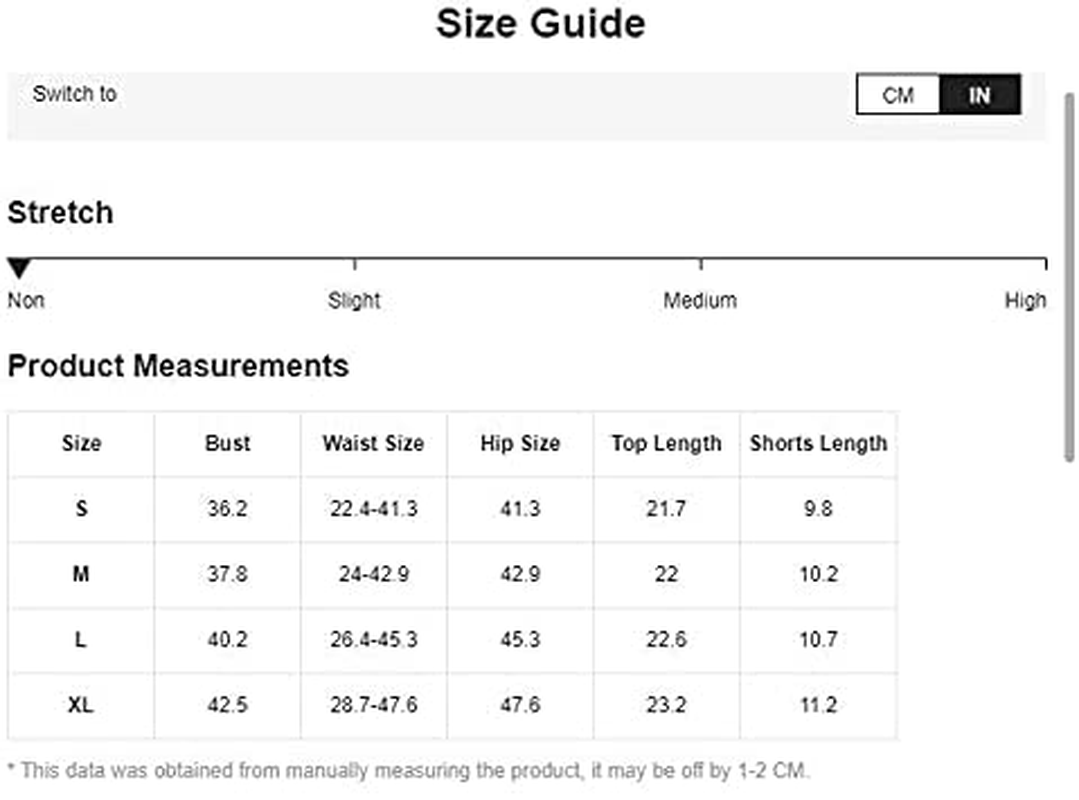Image resolution: width=1079 pixels, height=800 pixels.
Task: Switch units to CM
Action: 898,94
